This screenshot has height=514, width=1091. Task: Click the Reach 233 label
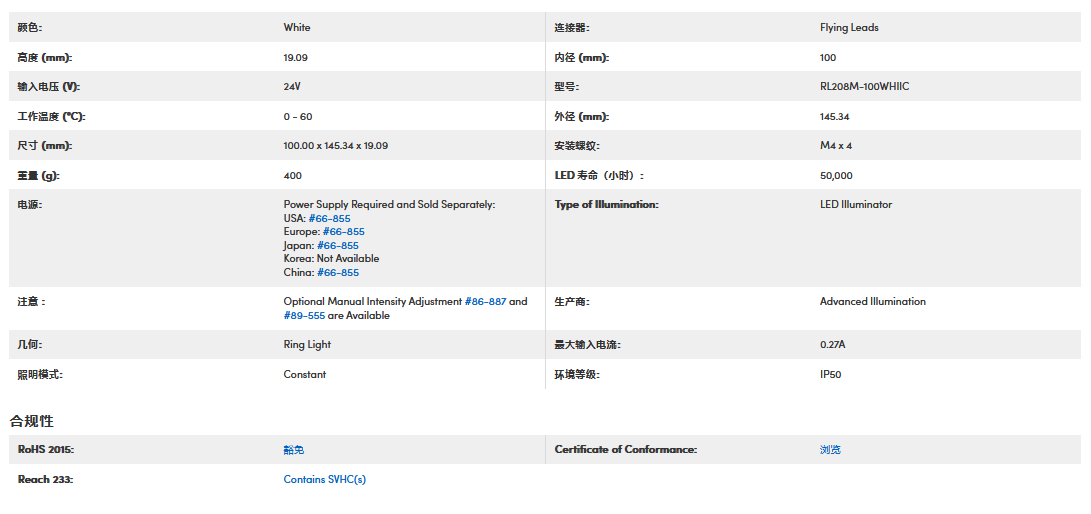(45, 480)
